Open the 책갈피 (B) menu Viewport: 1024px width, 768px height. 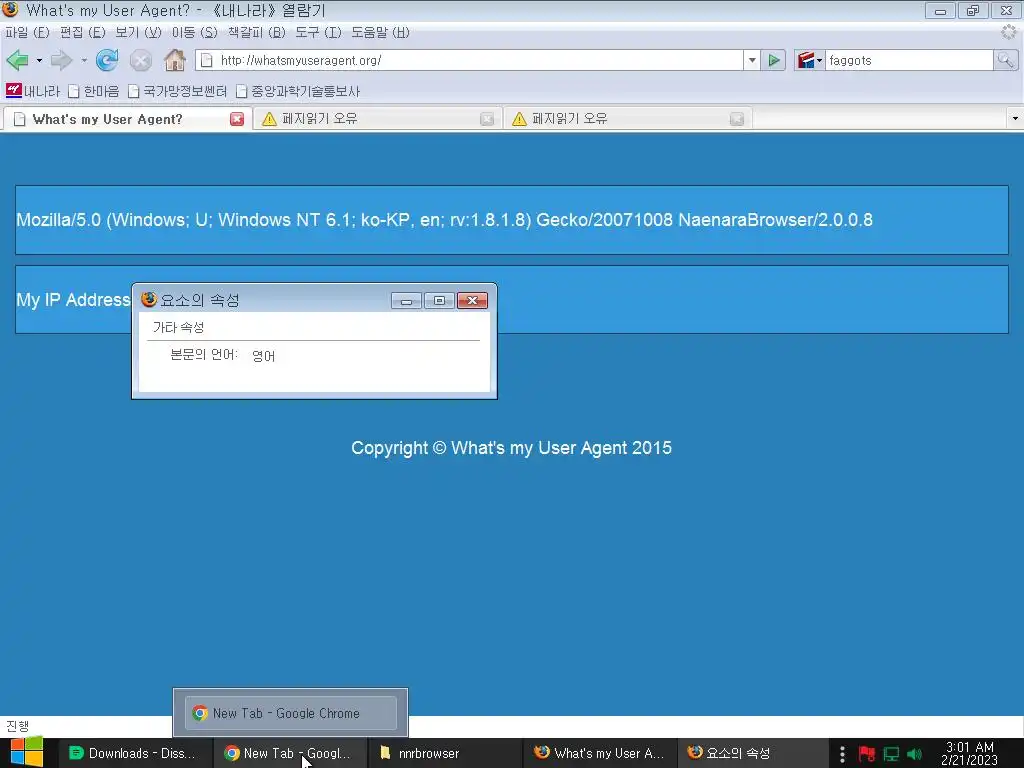tap(256, 33)
